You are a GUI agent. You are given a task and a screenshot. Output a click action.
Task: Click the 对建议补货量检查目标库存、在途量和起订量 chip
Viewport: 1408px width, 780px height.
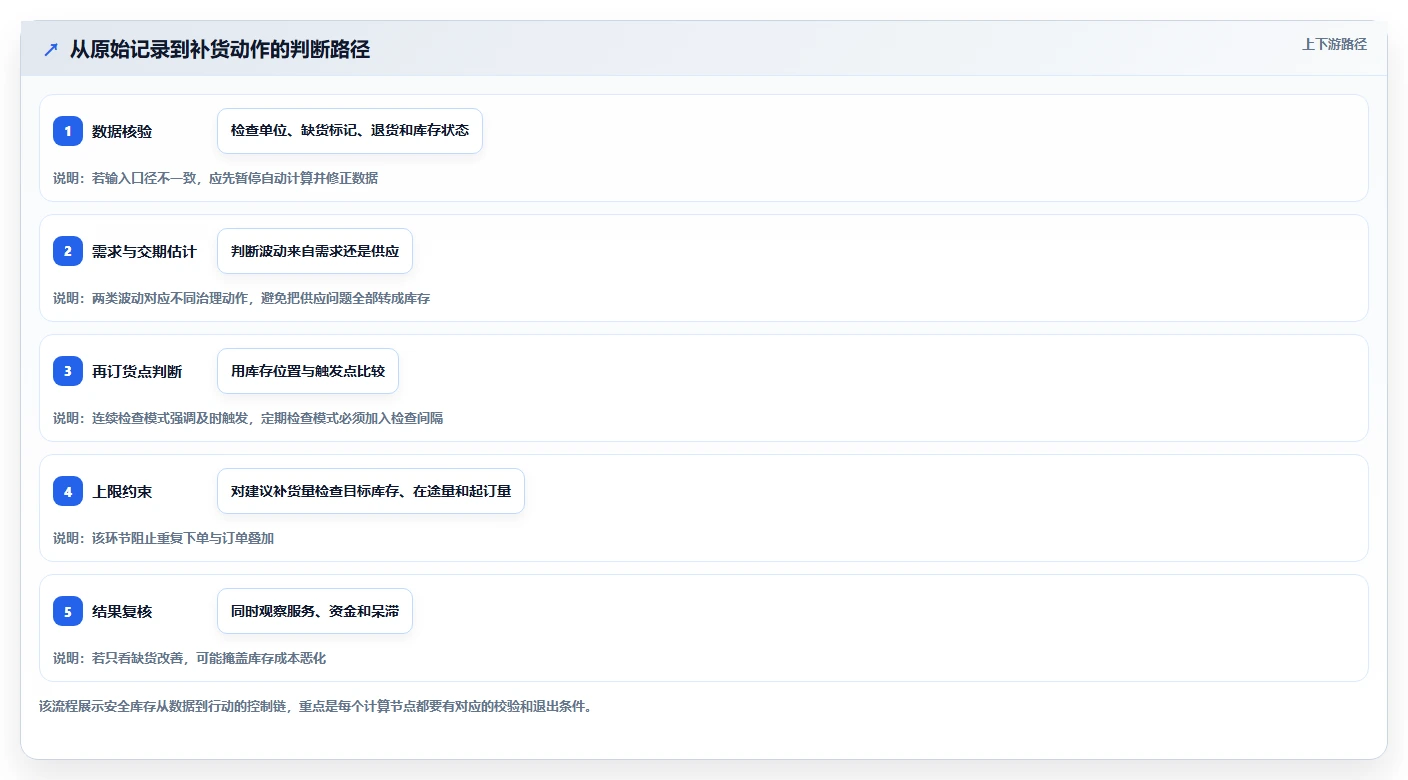[x=371, y=491]
